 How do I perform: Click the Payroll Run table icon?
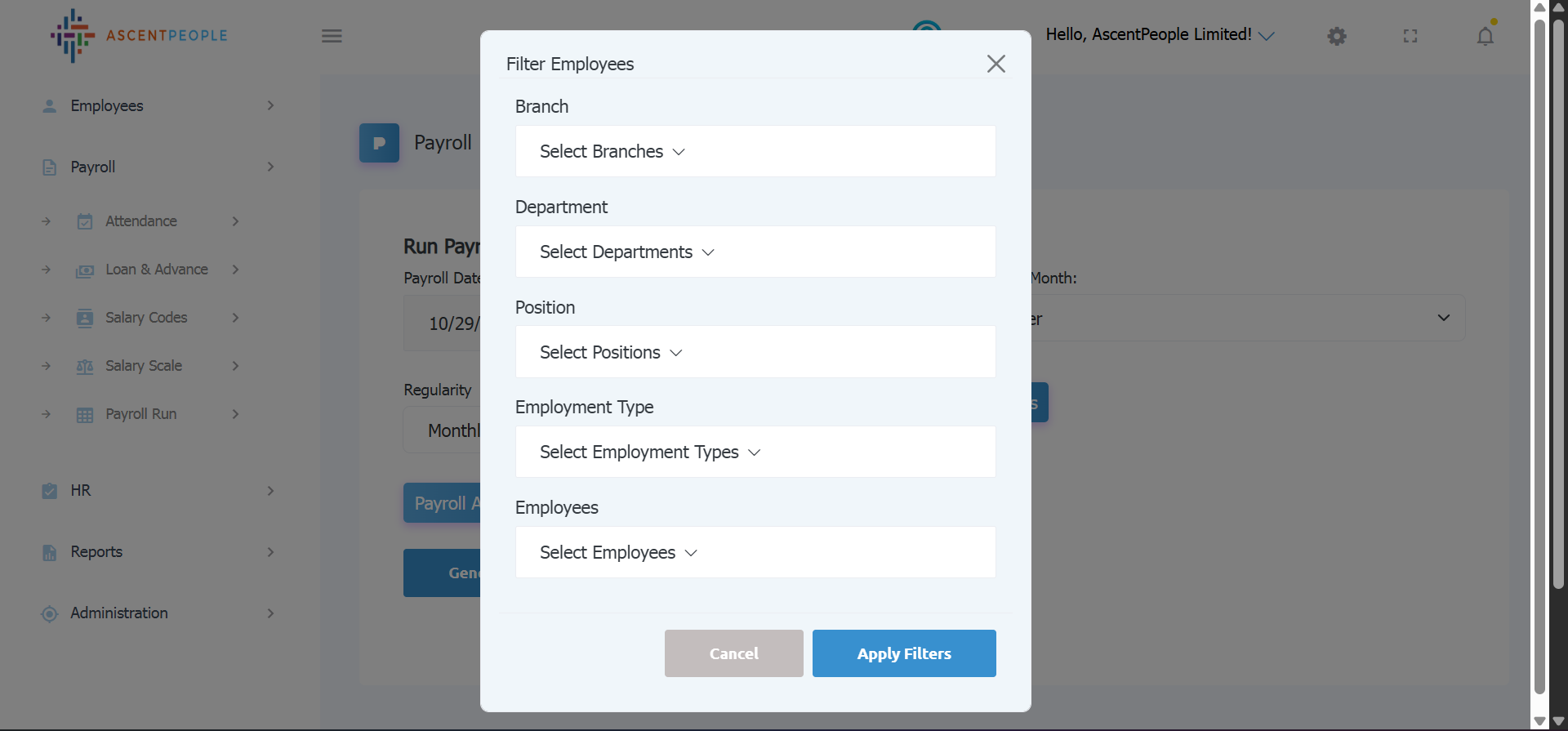85,414
